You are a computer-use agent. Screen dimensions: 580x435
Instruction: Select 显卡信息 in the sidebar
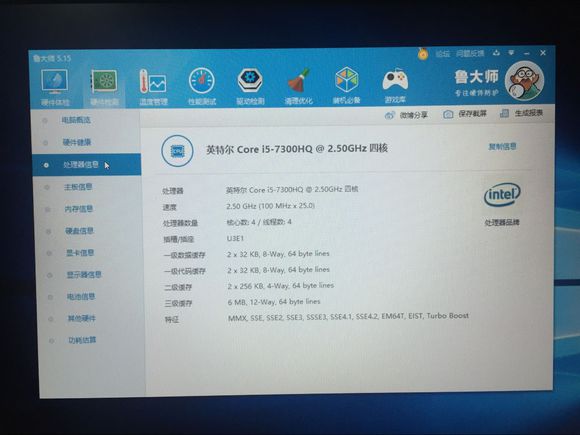click(80, 253)
